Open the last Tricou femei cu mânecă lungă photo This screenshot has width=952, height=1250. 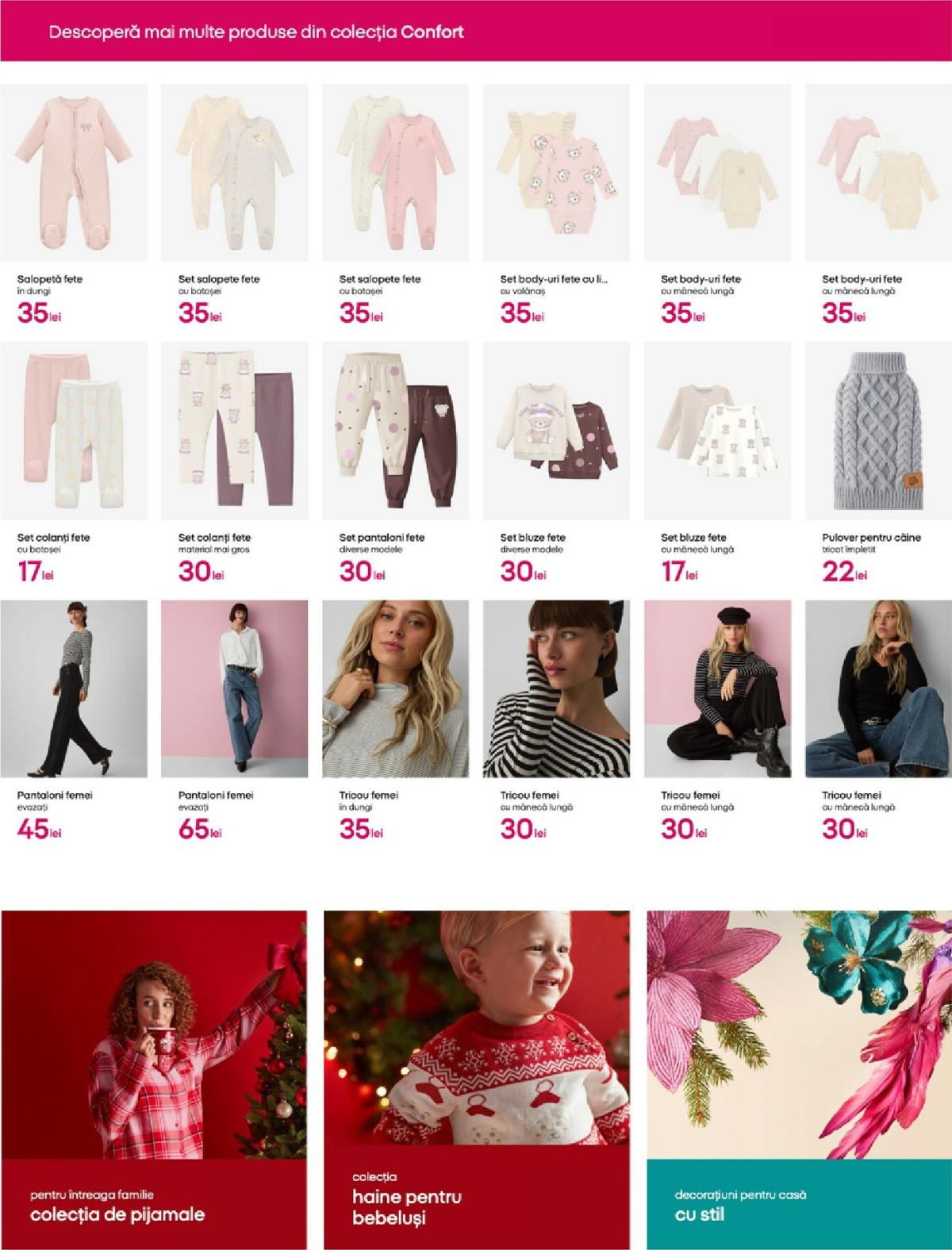coord(878,688)
